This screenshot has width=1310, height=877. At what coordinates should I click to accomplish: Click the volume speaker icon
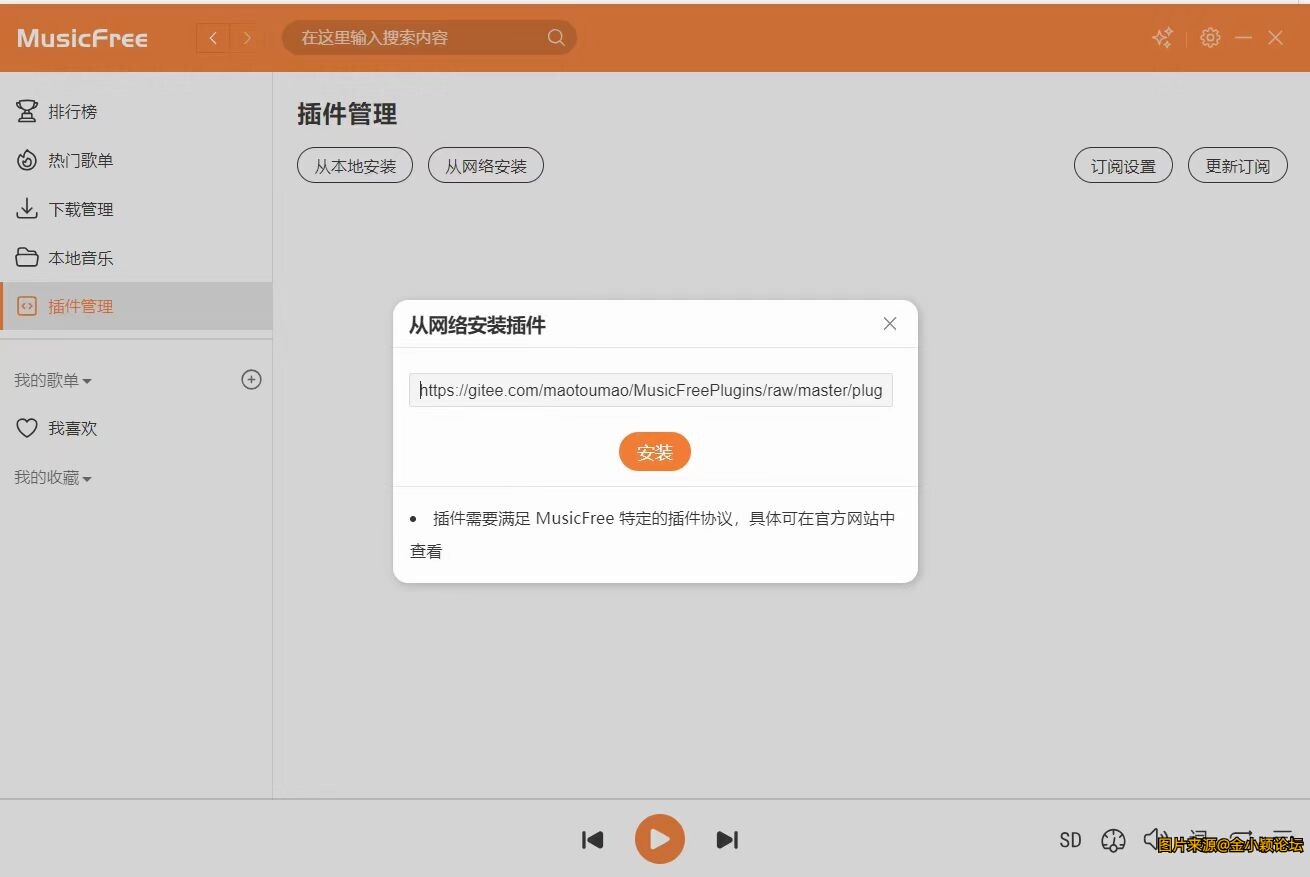(x=1156, y=839)
